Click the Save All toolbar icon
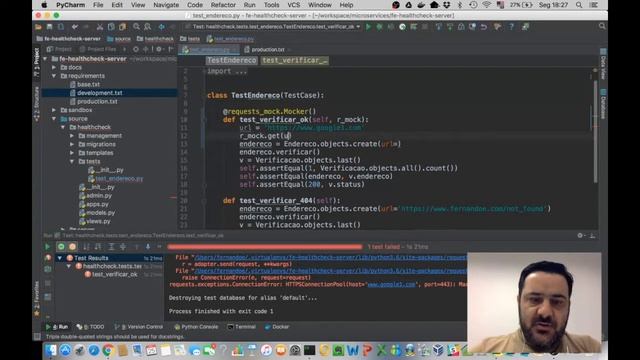Viewport: 640px width, 360px height. [x=49, y=27]
